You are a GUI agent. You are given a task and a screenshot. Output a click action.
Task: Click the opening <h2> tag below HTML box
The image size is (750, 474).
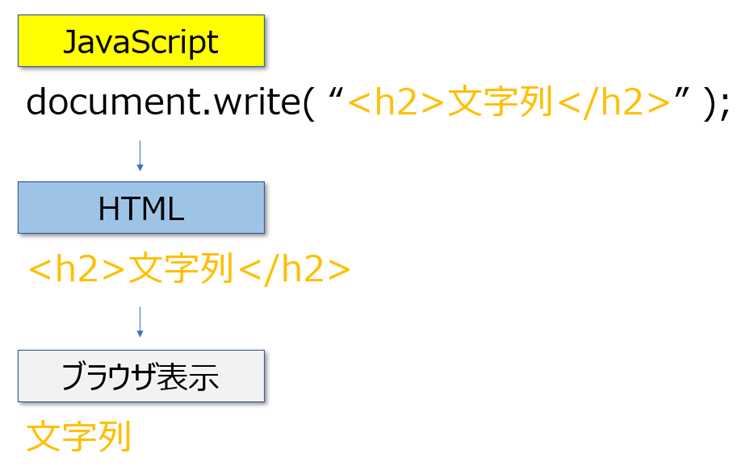coord(77,270)
